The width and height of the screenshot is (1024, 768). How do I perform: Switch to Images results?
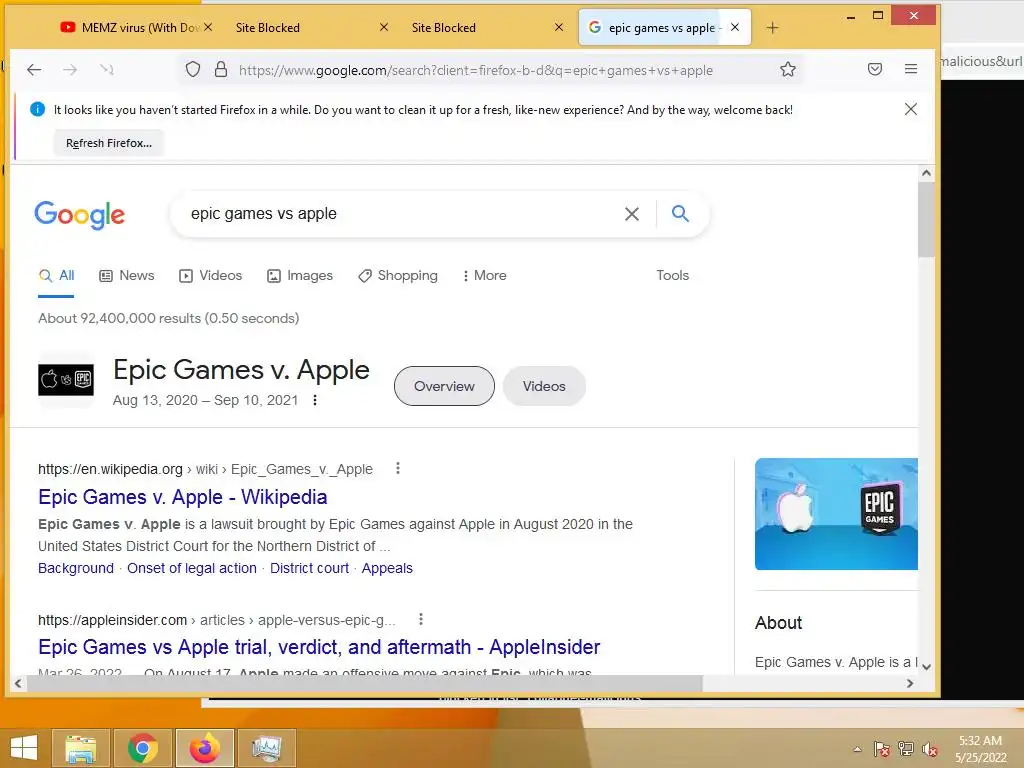pyautogui.click(x=300, y=276)
